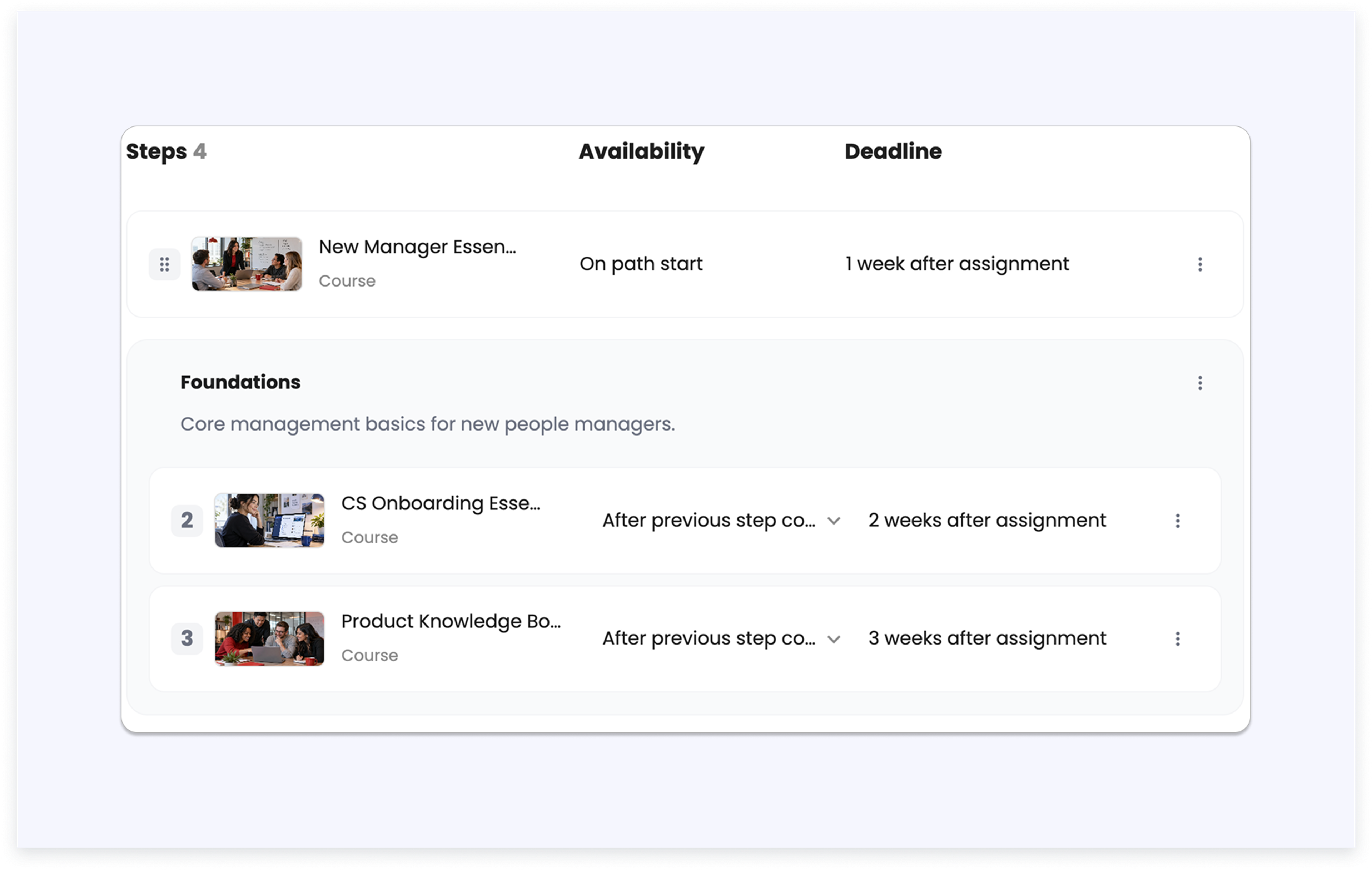Open the 'Product Knowledge Bo...' course title
The height and width of the screenshot is (870, 1372).
tap(451, 622)
